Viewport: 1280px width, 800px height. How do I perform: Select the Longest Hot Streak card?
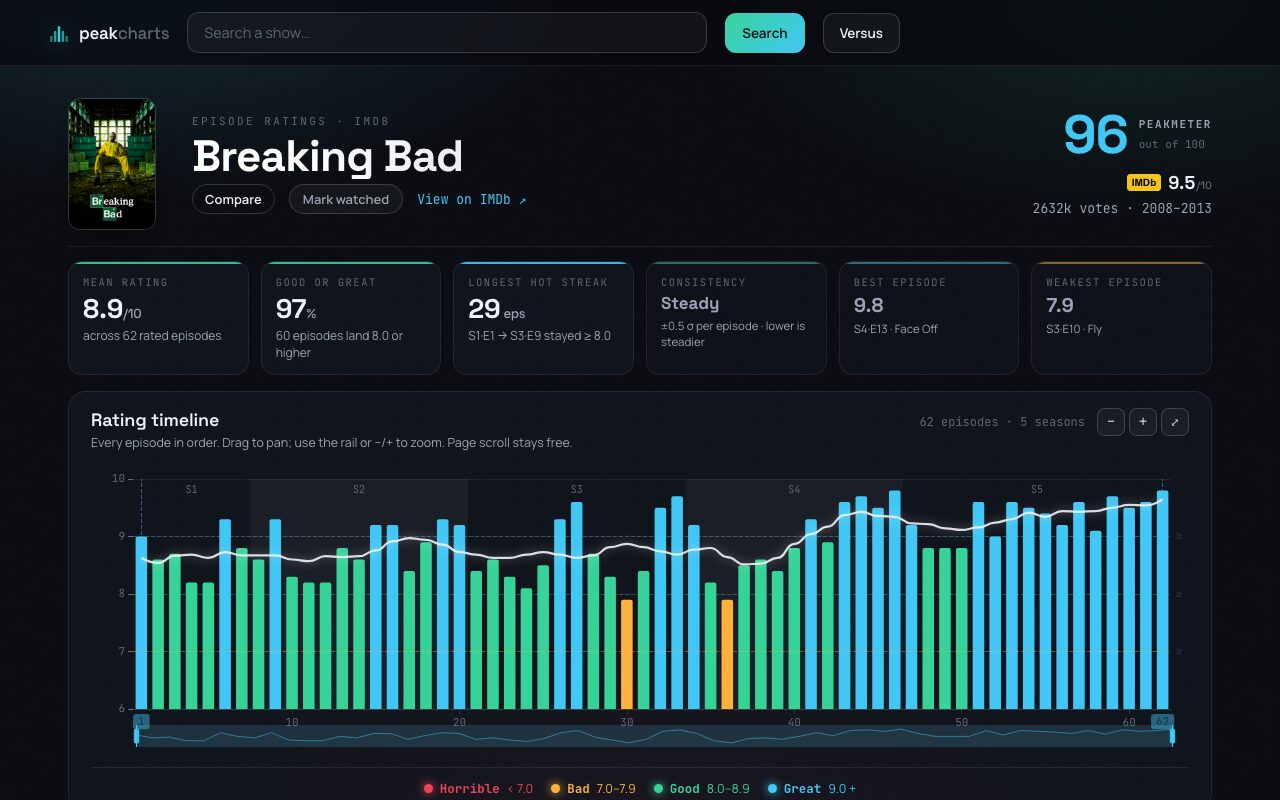coord(543,318)
